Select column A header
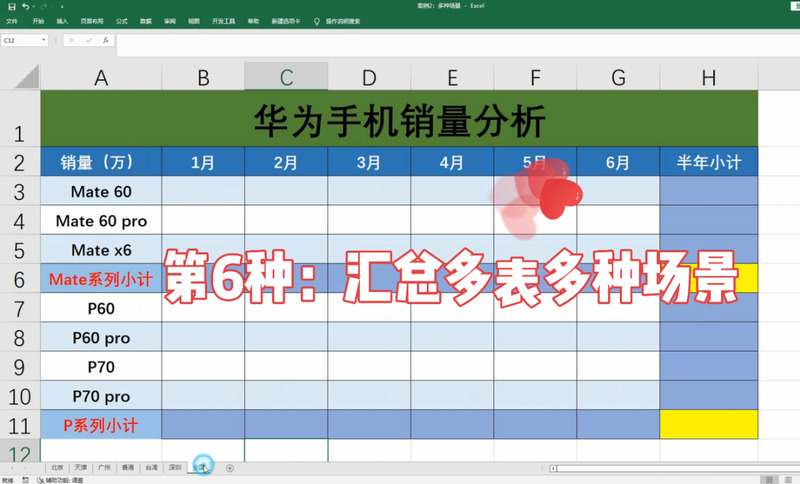Screen dimensions: 800x484 coord(101,78)
